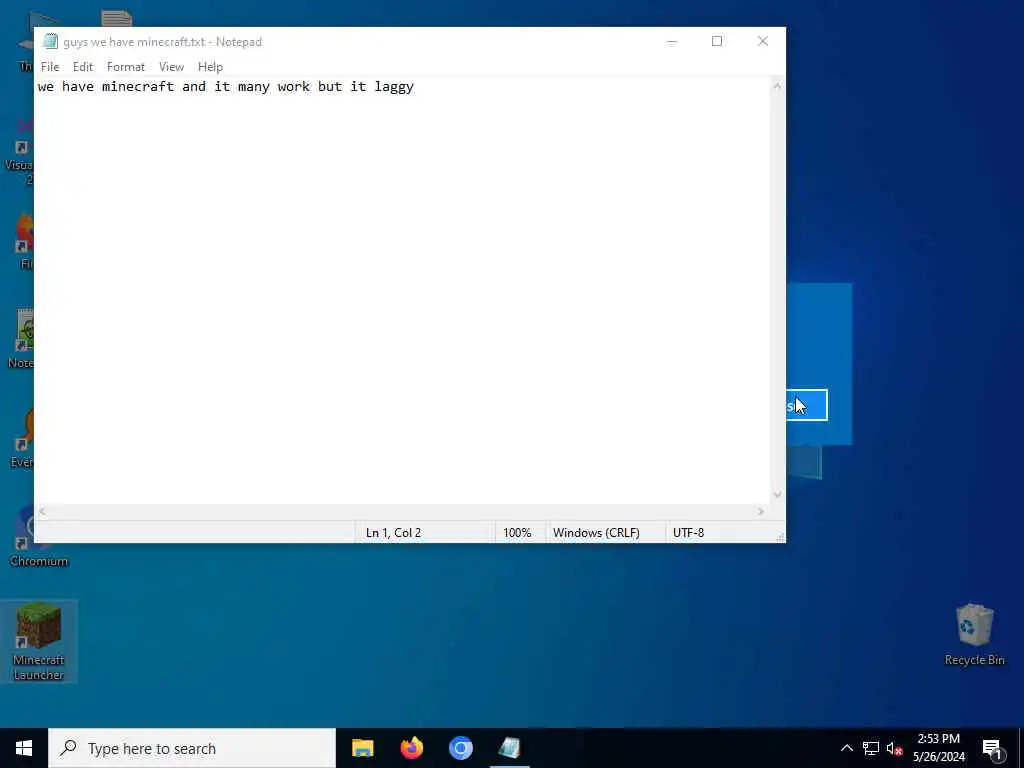1024x768 pixels.
Task: Select the Chromium desktop shortcut
Action: [x=39, y=537]
